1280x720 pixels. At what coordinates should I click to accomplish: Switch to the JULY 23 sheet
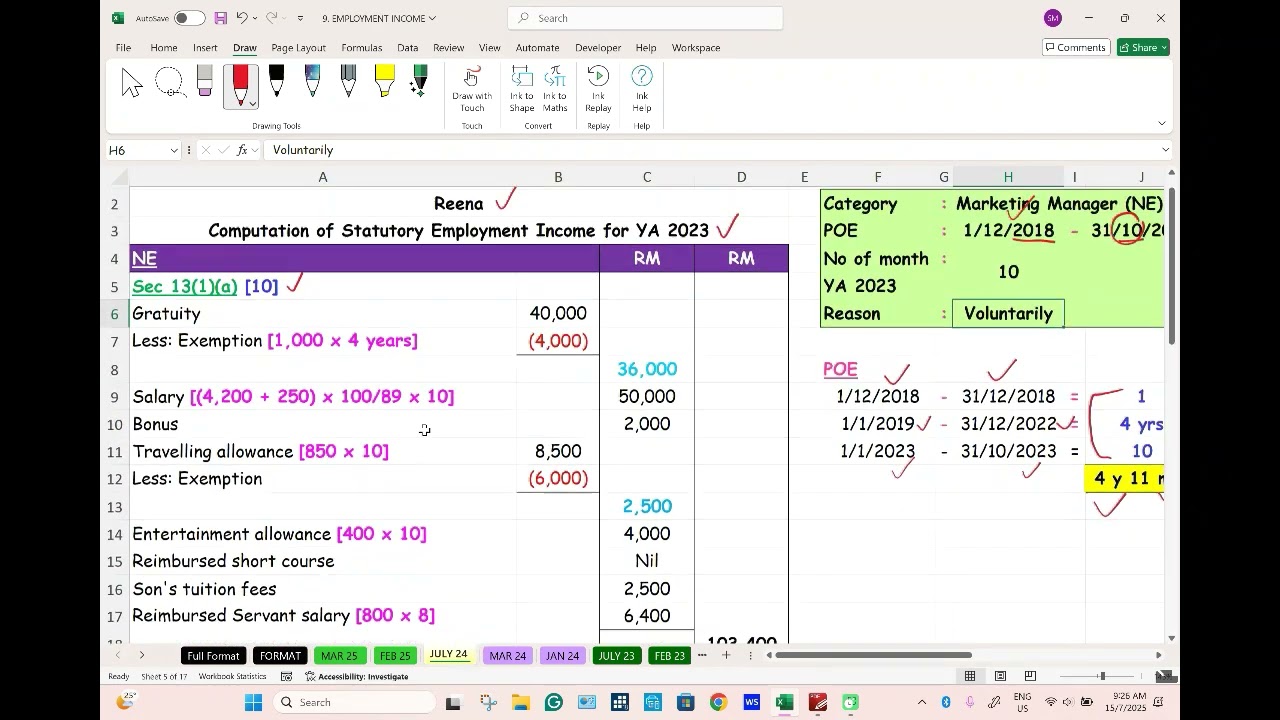pyautogui.click(x=615, y=656)
